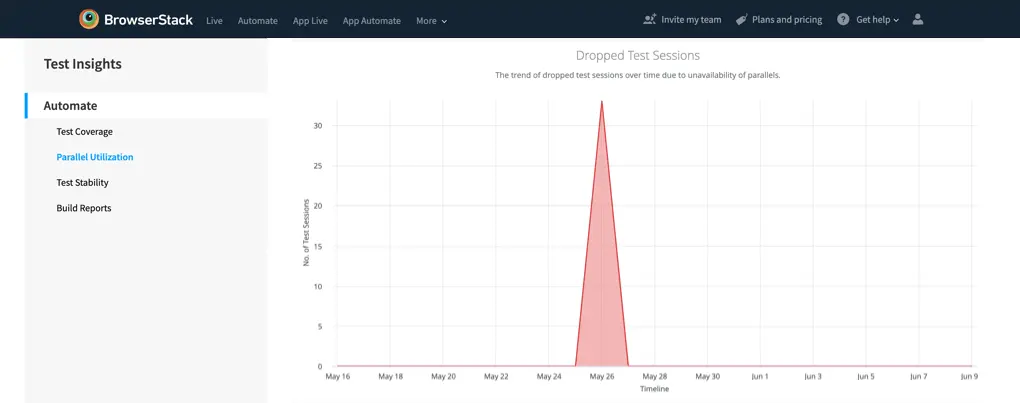Click the BrowserStack wordmark text
The height and width of the screenshot is (403, 1020).
[x=148, y=19]
